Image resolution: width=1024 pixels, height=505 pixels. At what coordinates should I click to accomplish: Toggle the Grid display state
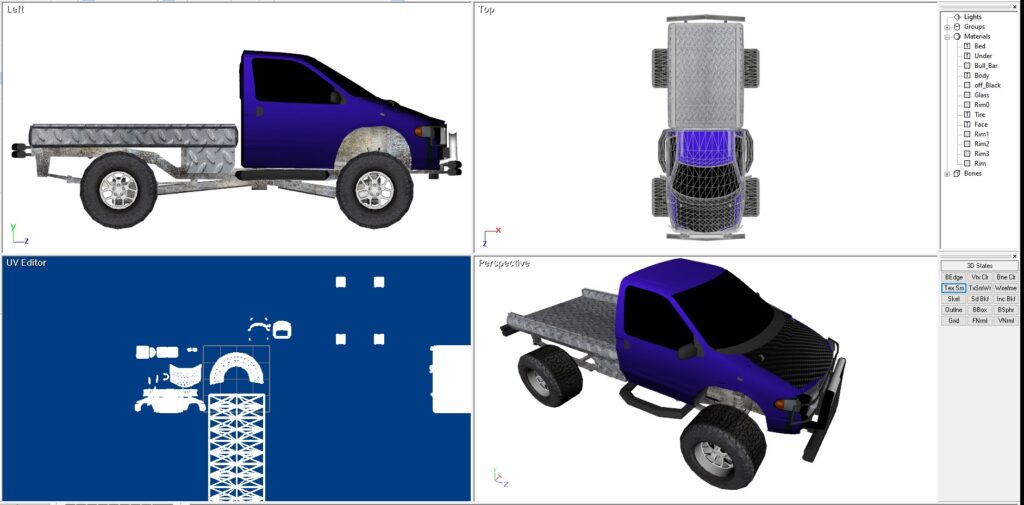pyautogui.click(x=953, y=321)
